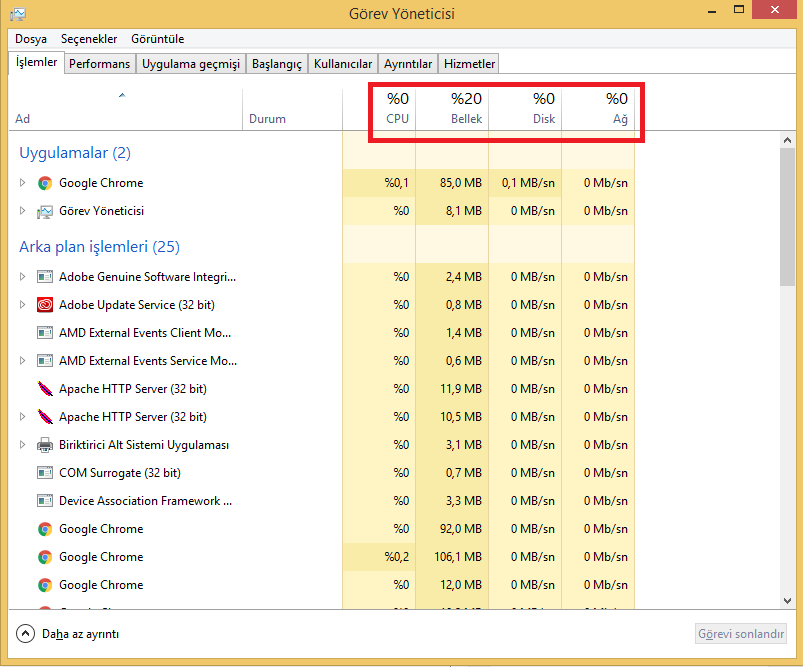
Task: Click the Görev Yöneticisi process icon
Action: [44, 211]
